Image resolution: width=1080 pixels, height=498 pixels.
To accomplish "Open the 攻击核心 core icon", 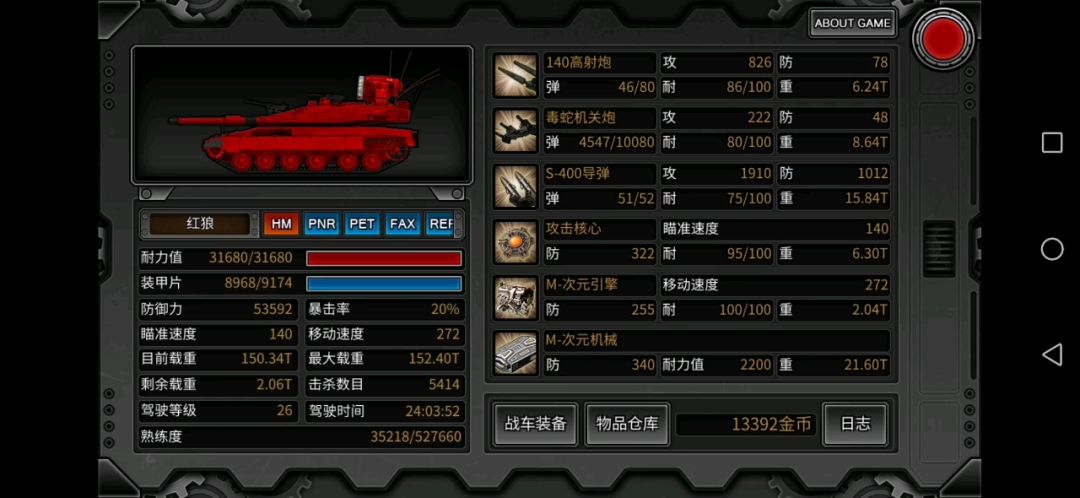I will pos(515,242).
